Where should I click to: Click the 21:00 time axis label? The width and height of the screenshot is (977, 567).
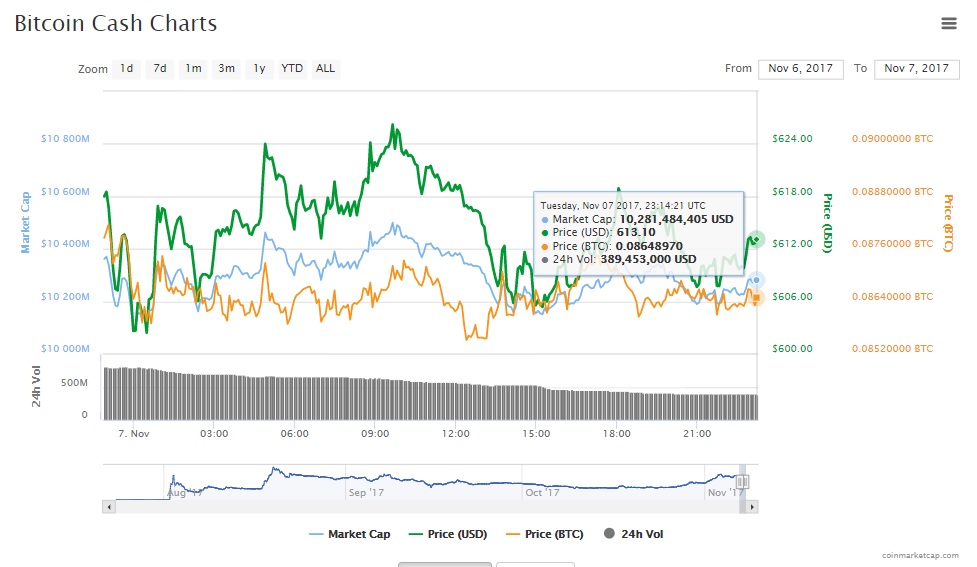point(697,434)
